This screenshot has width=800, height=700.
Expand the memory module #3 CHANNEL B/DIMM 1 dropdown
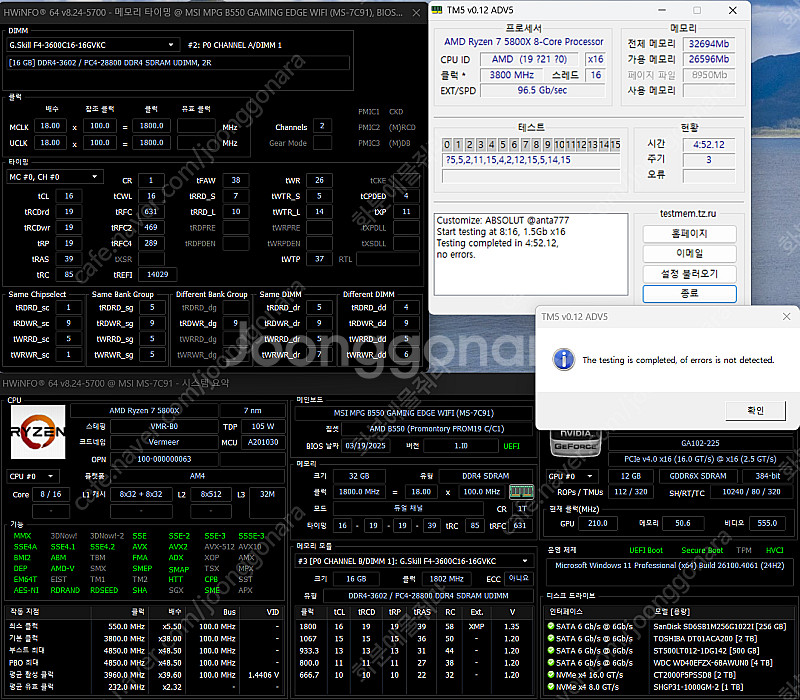(414, 561)
